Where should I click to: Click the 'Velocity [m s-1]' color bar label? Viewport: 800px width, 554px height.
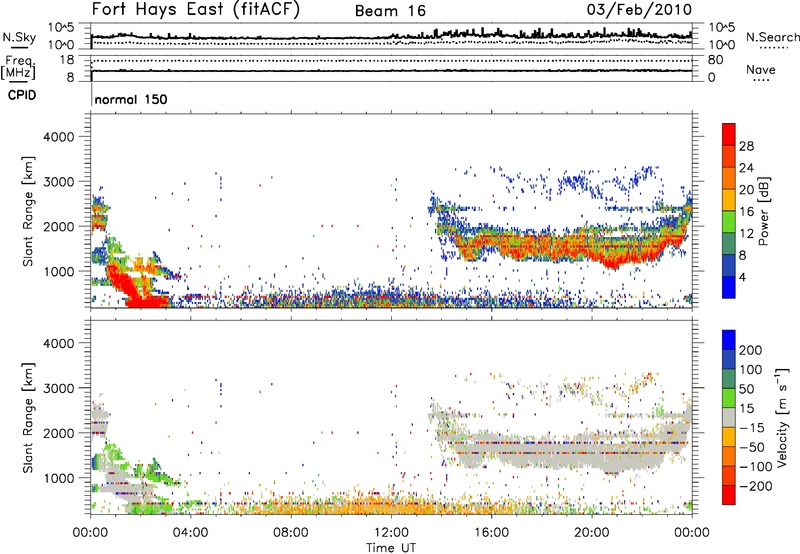(x=782, y=417)
